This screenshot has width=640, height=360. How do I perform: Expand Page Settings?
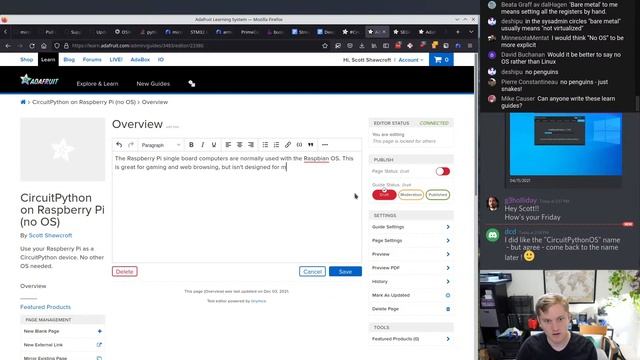(x=411, y=241)
